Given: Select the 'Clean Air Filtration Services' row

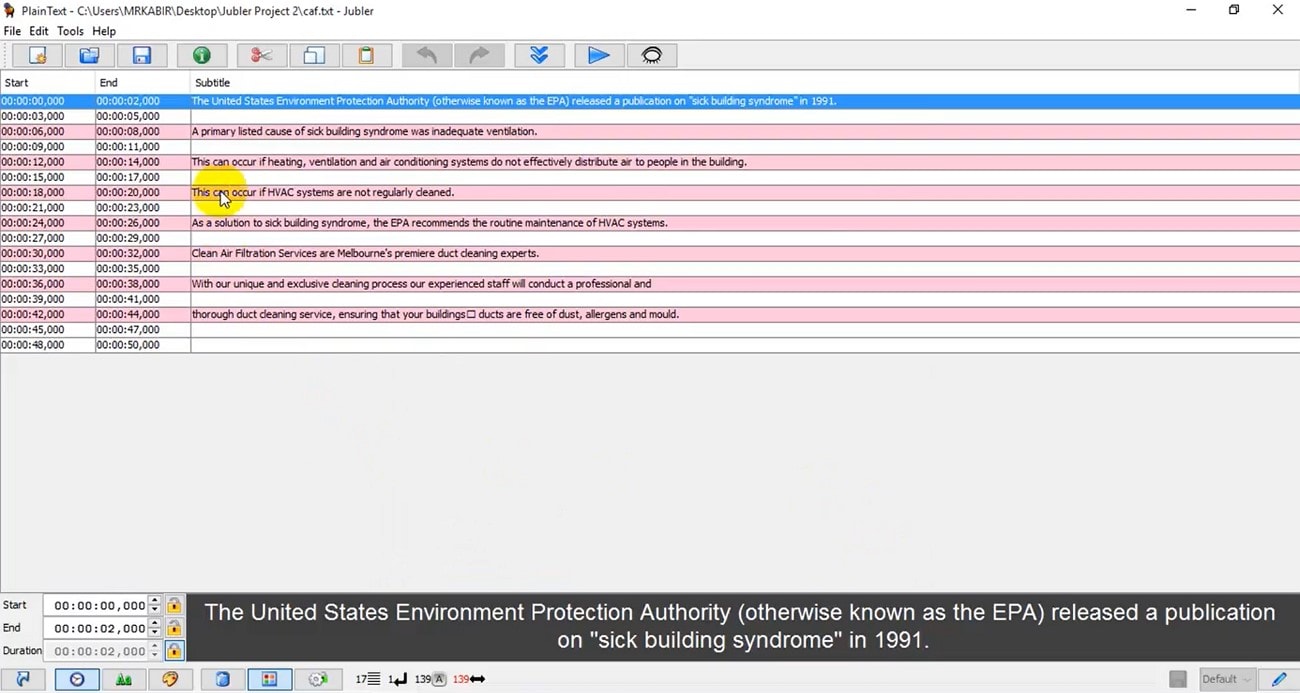Looking at the screenshot, I should (650, 253).
